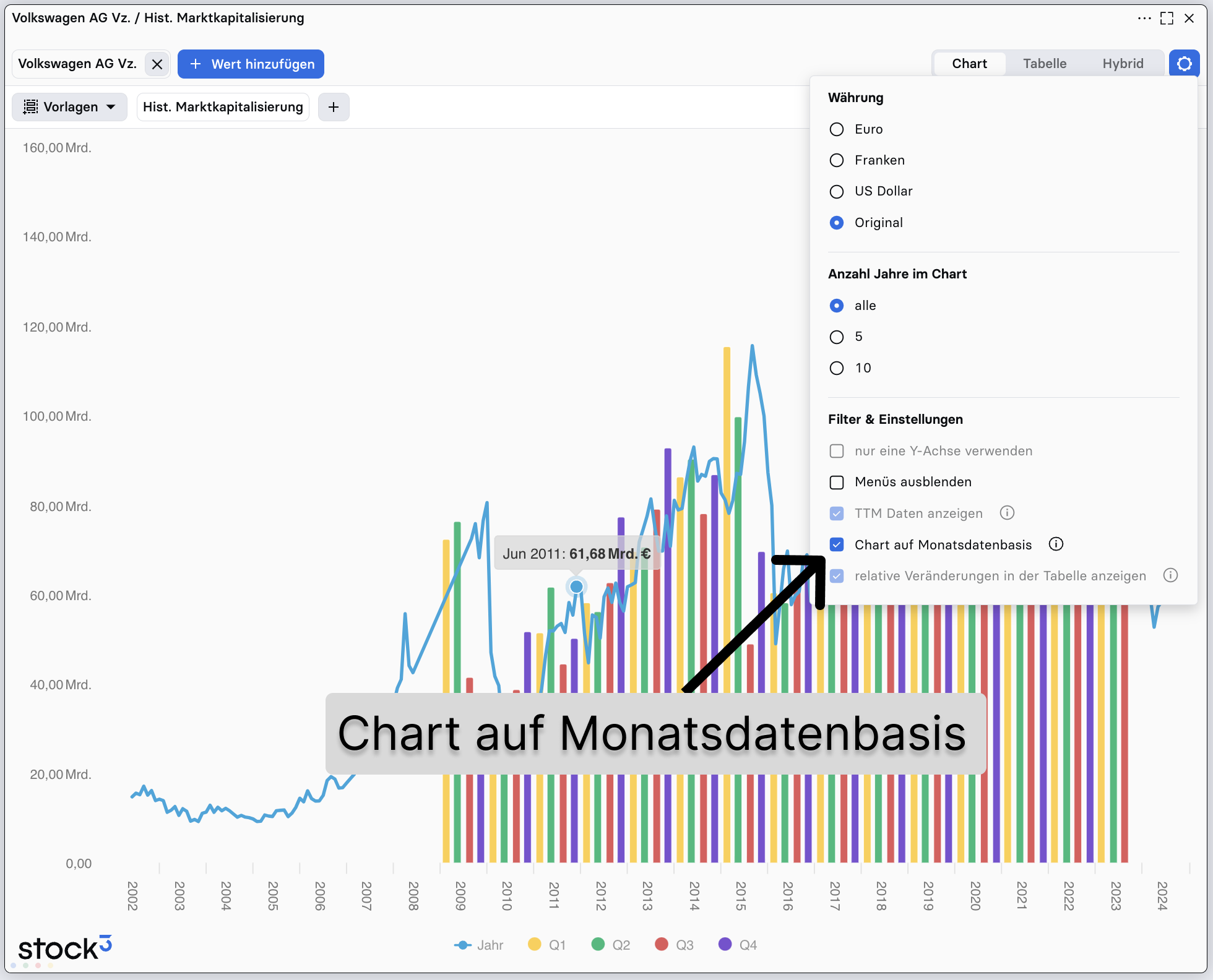Screen dimensions: 1213x980
Task: Click Wert hinzufügen button
Action: [251, 64]
